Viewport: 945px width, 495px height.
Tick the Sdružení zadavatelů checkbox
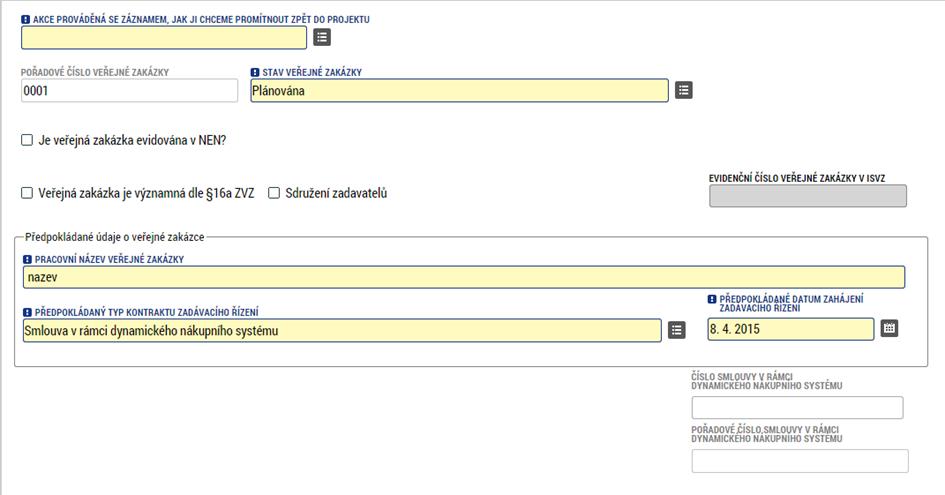[x=274, y=193]
